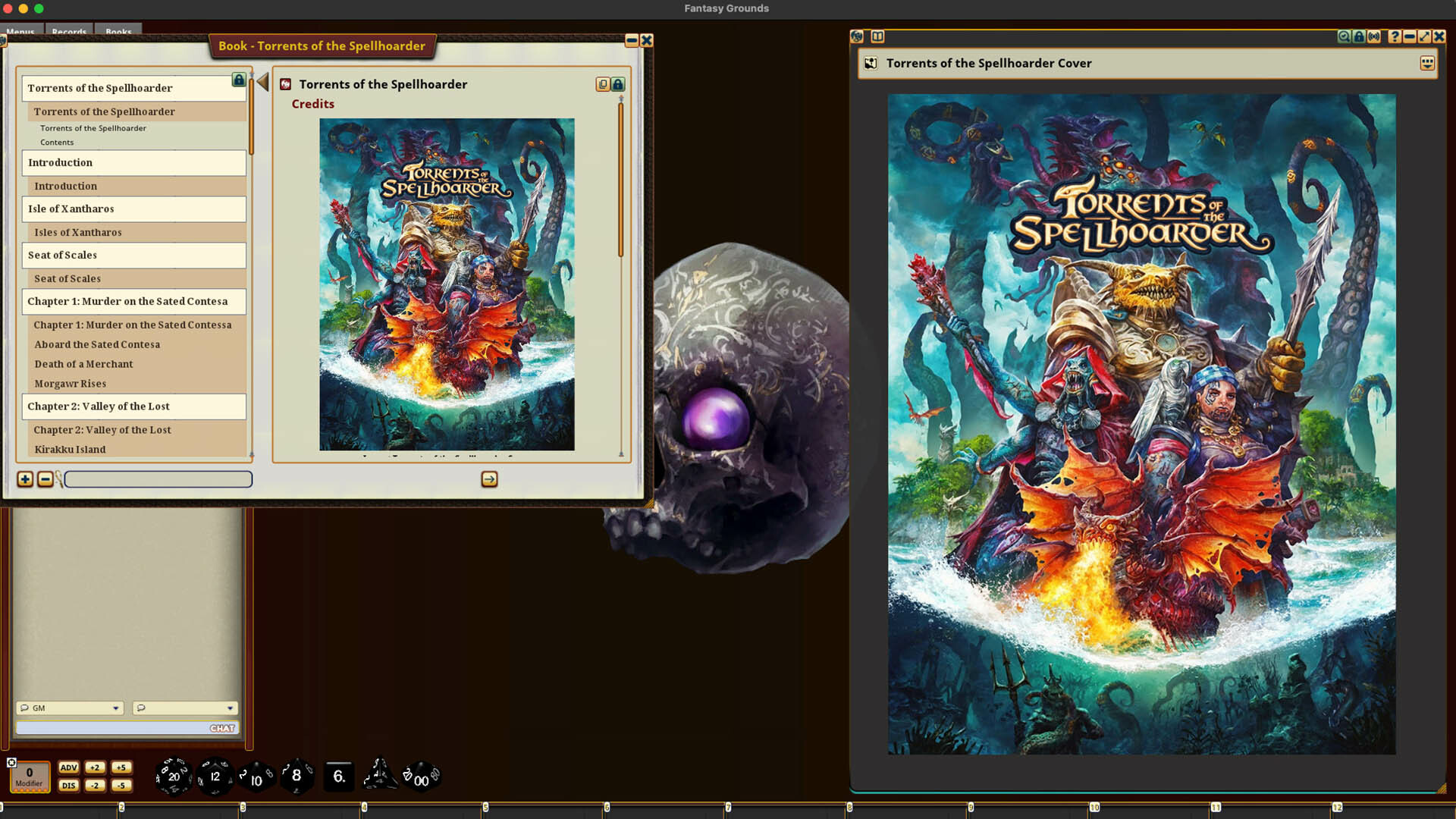Select the d12 die in the dice tray

(215, 777)
